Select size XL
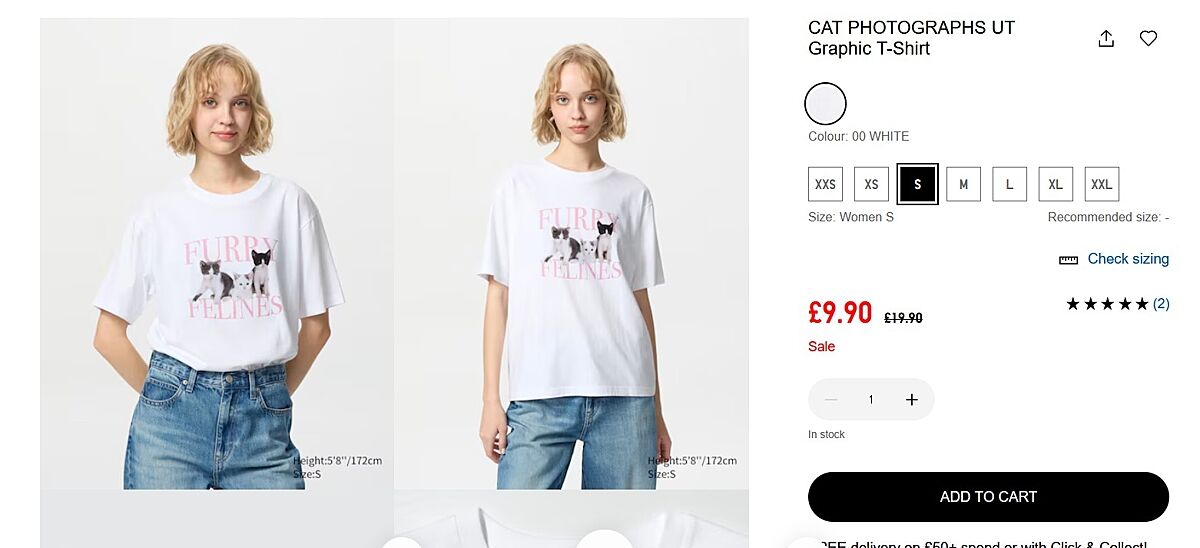Screen dimensions: 1200x548 coord(1055,185)
